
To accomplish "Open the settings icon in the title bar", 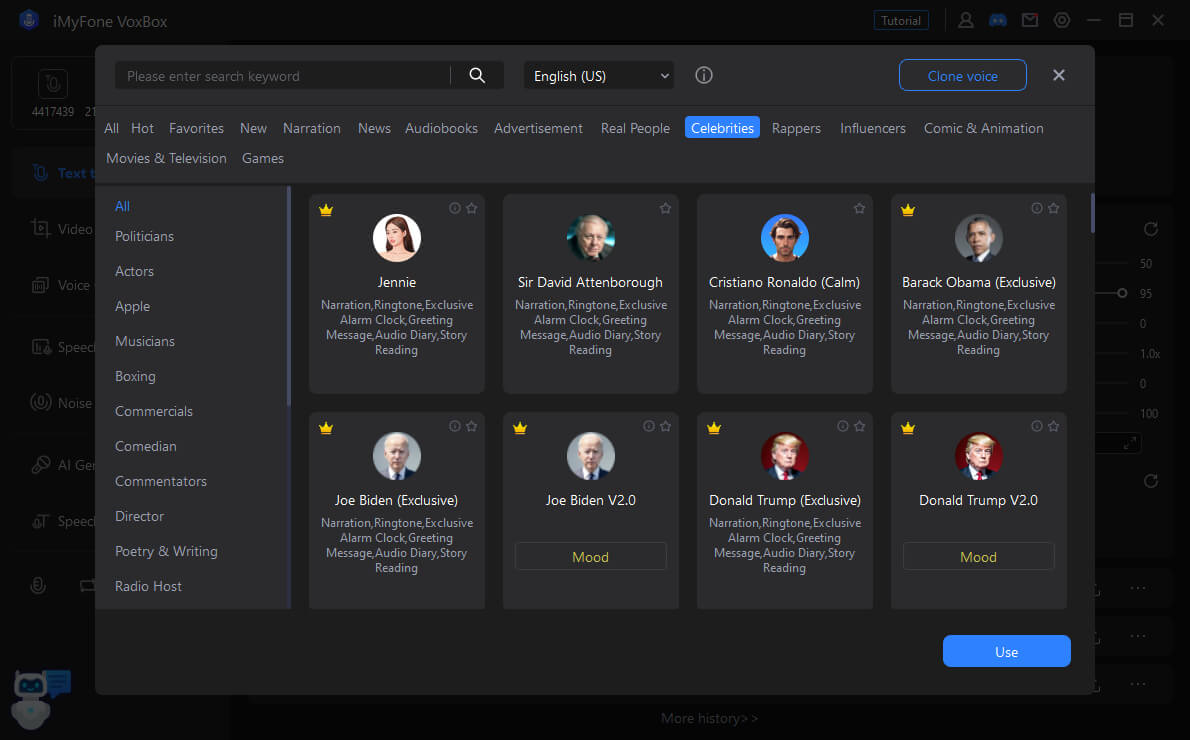I will 1062,20.
